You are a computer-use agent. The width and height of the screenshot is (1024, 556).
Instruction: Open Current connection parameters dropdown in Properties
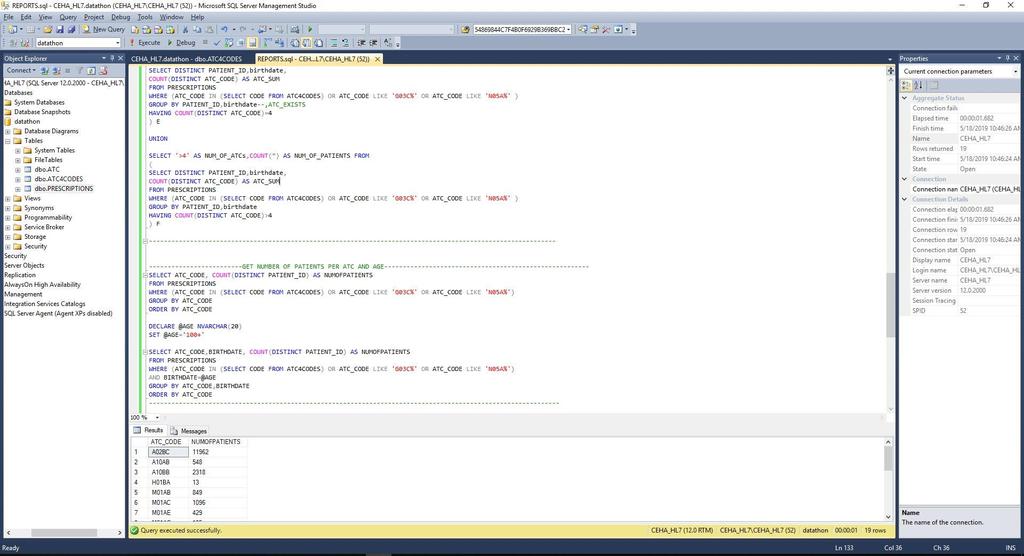(1015, 71)
